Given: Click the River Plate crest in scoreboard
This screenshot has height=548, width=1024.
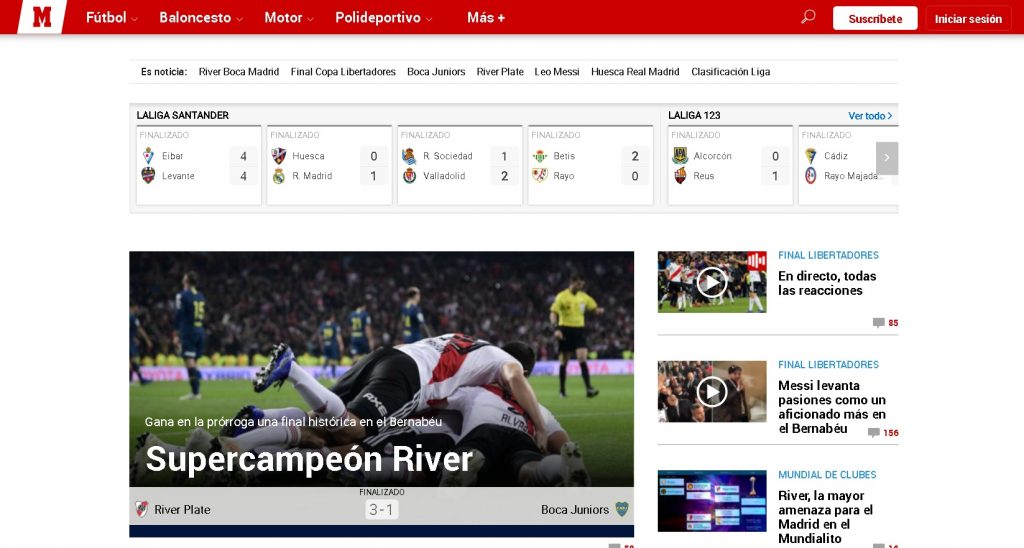Looking at the screenshot, I should (x=141, y=509).
